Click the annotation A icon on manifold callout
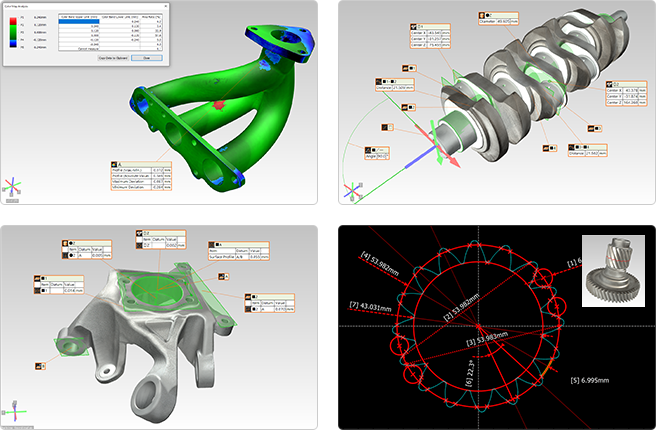This screenshot has height=430, width=656. point(114,163)
